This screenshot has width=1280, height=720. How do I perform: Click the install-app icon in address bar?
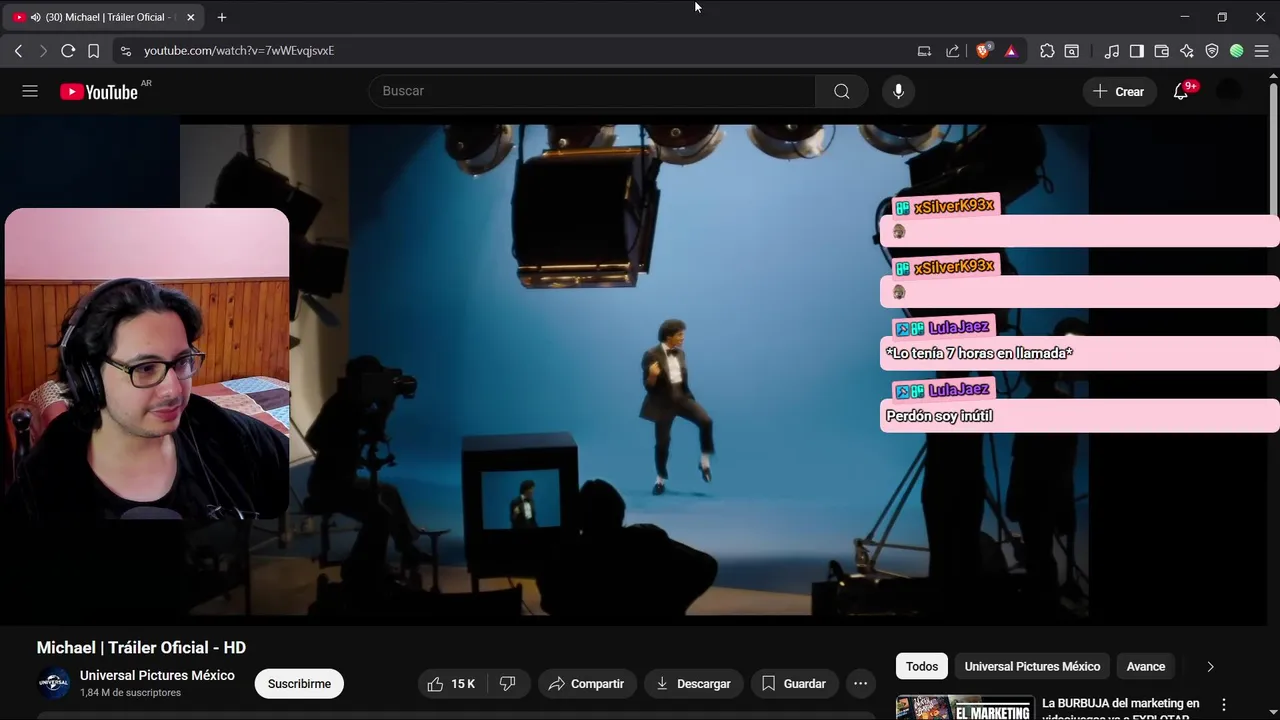tap(924, 50)
